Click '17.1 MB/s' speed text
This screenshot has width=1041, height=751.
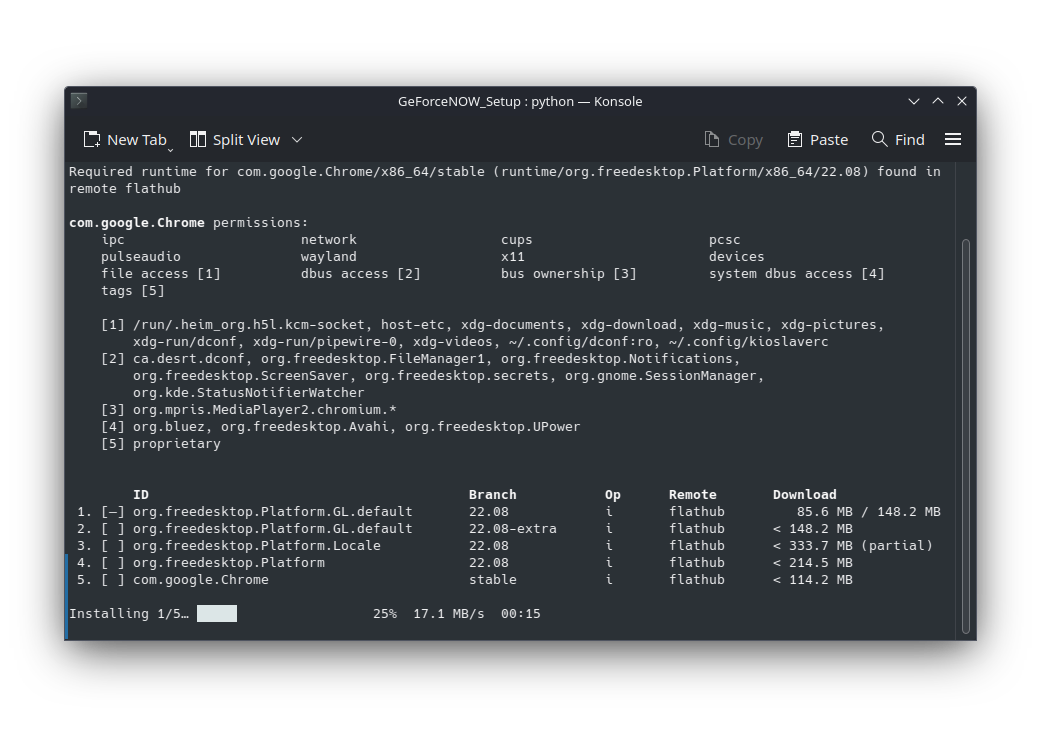[x=449, y=614]
